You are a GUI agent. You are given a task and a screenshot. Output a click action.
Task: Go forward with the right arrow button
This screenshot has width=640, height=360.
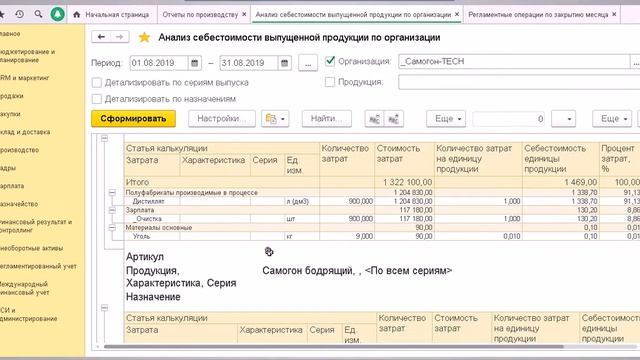pos(119,37)
